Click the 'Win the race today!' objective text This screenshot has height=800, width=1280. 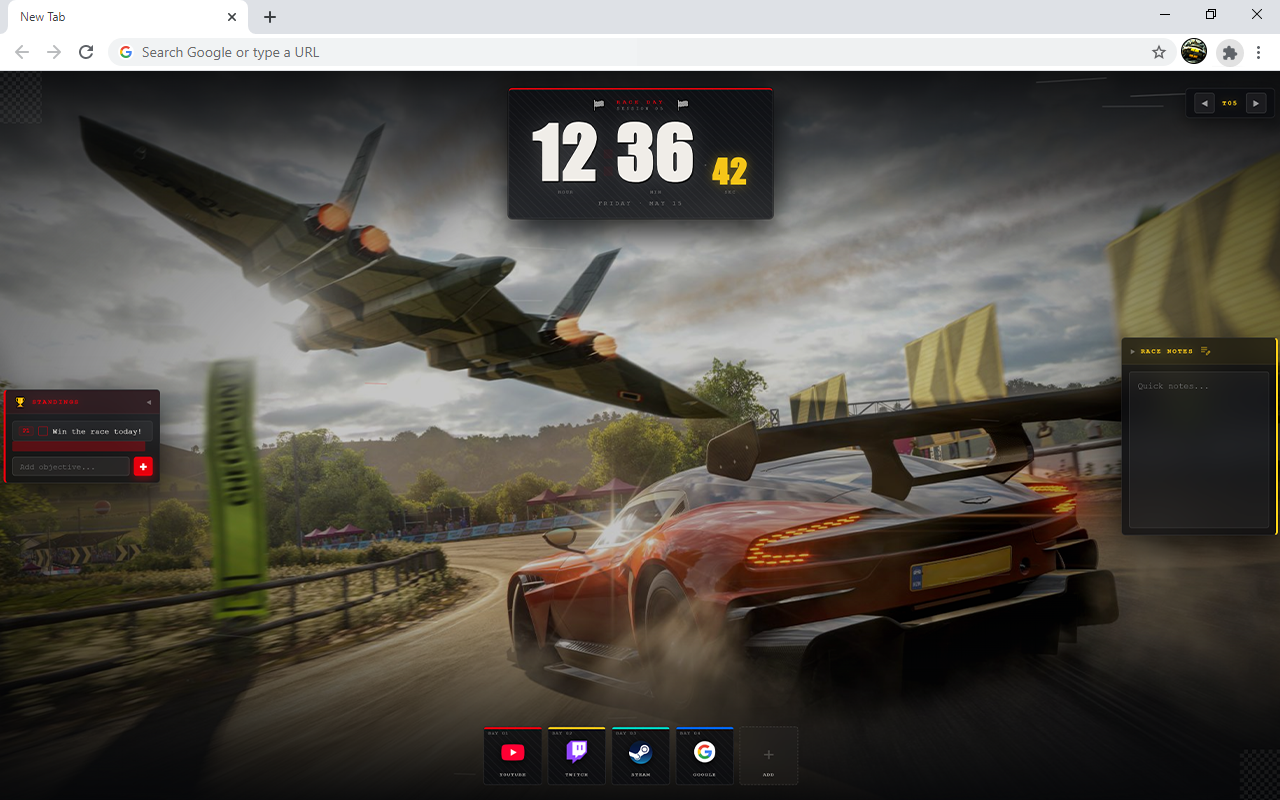coord(97,431)
